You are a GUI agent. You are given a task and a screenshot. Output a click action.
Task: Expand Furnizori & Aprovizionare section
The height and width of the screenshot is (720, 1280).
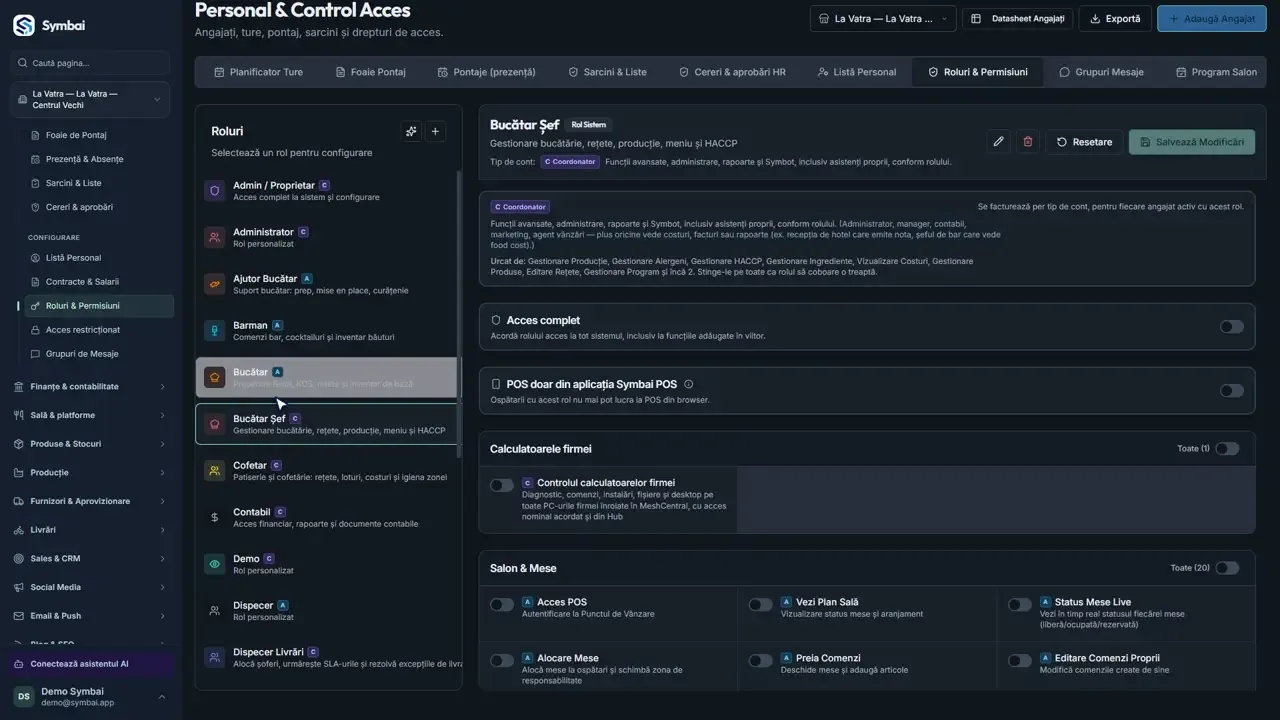91,501
